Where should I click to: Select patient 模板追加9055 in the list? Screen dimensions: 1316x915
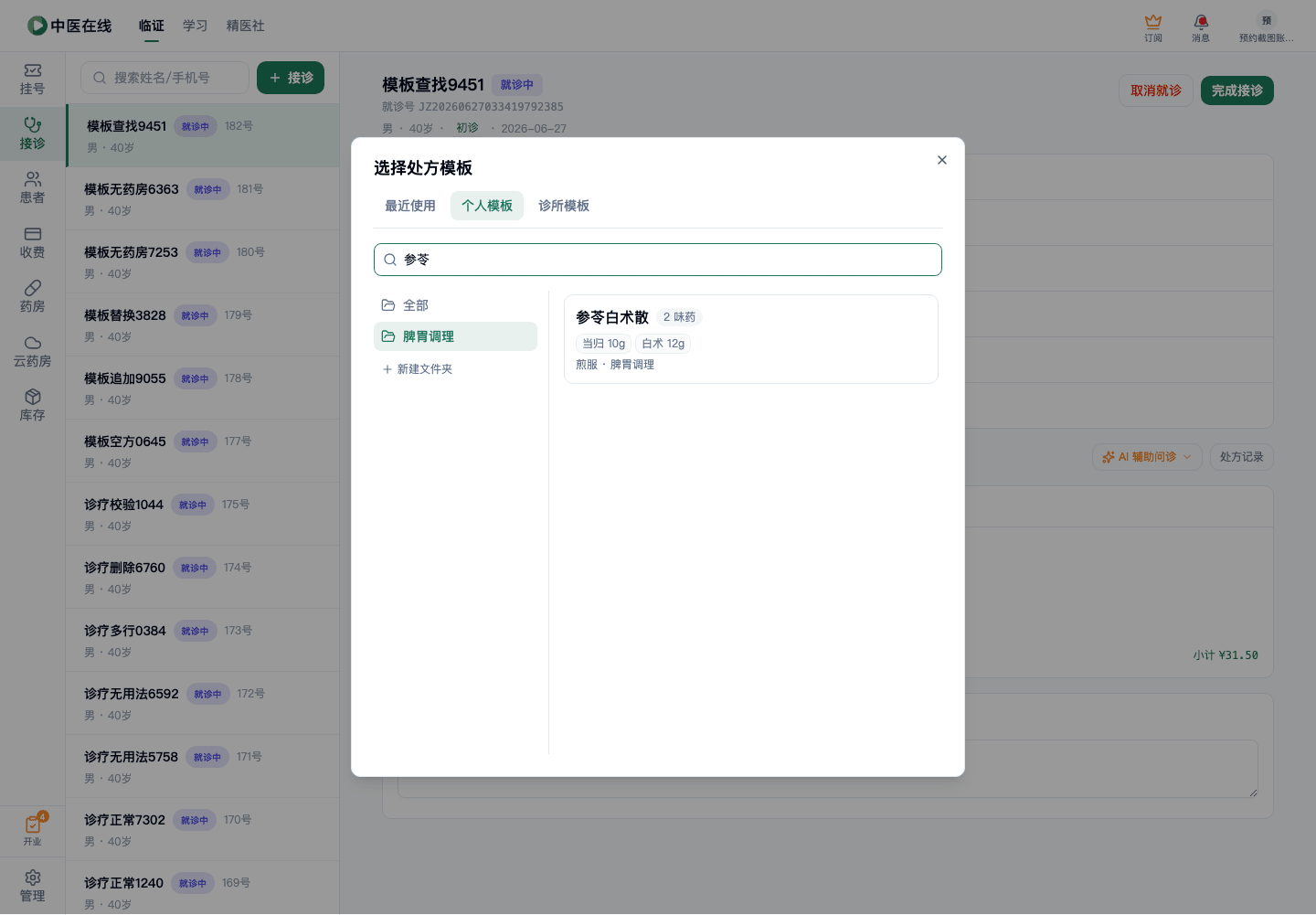202,388
